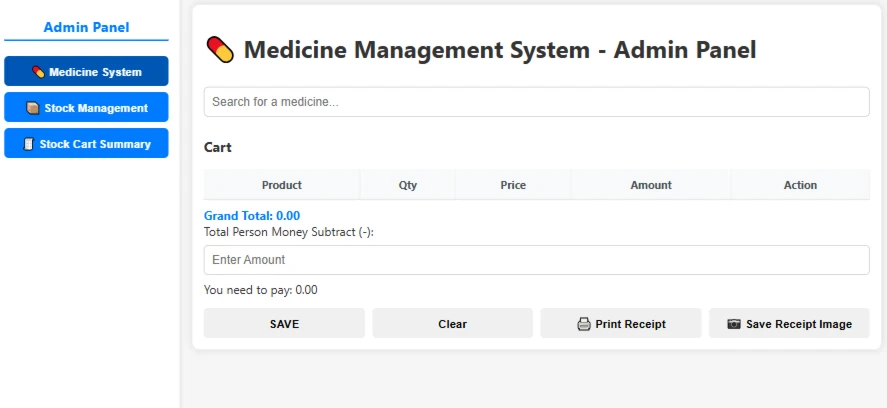Click the Cart section heading
This screenshot has width=887, height=408.
[218, 148]
